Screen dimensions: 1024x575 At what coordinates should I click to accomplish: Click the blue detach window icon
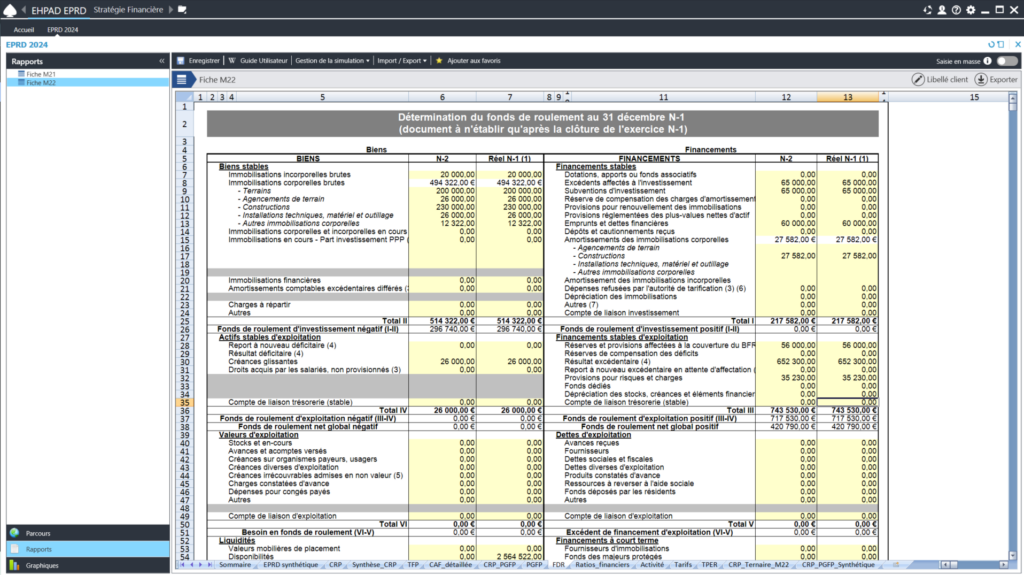[x=1000, y=44]
